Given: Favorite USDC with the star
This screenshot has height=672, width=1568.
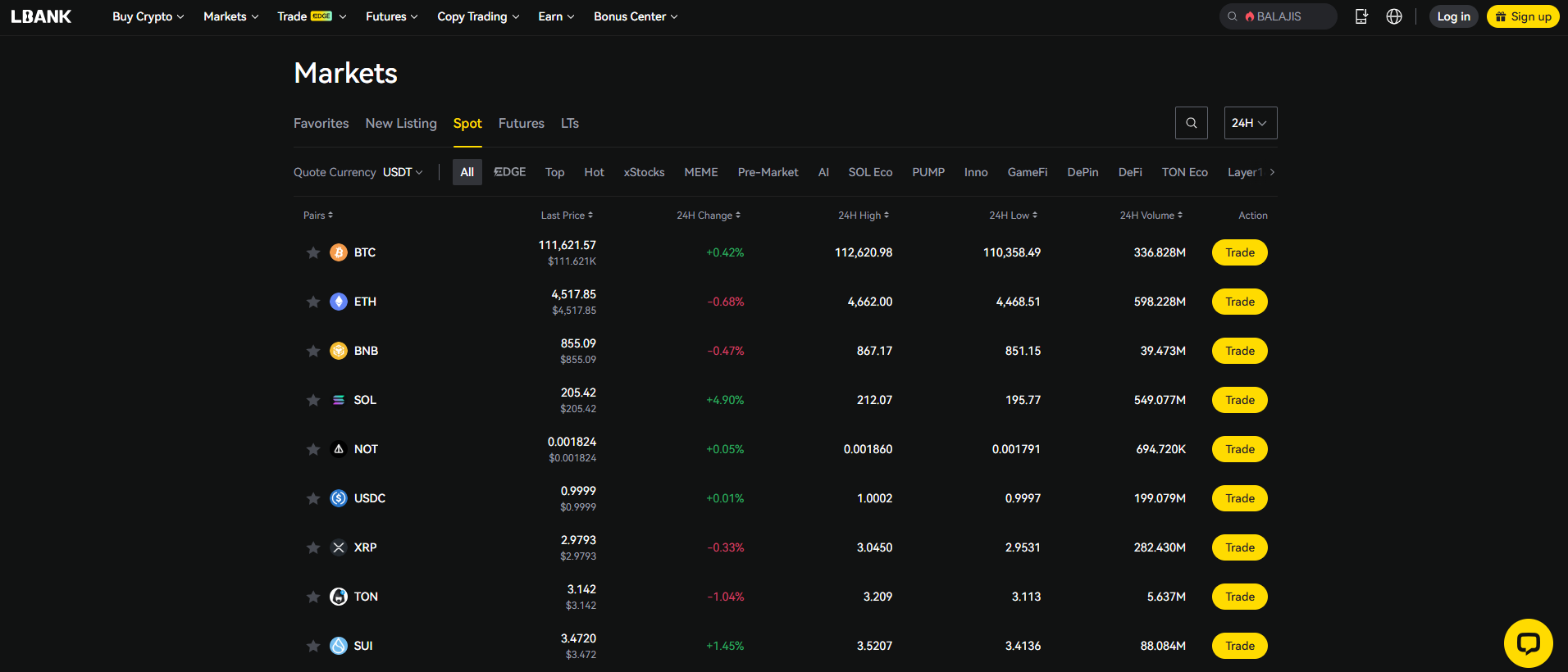Looking at the screenshot, I should click(x=313, y=498).
